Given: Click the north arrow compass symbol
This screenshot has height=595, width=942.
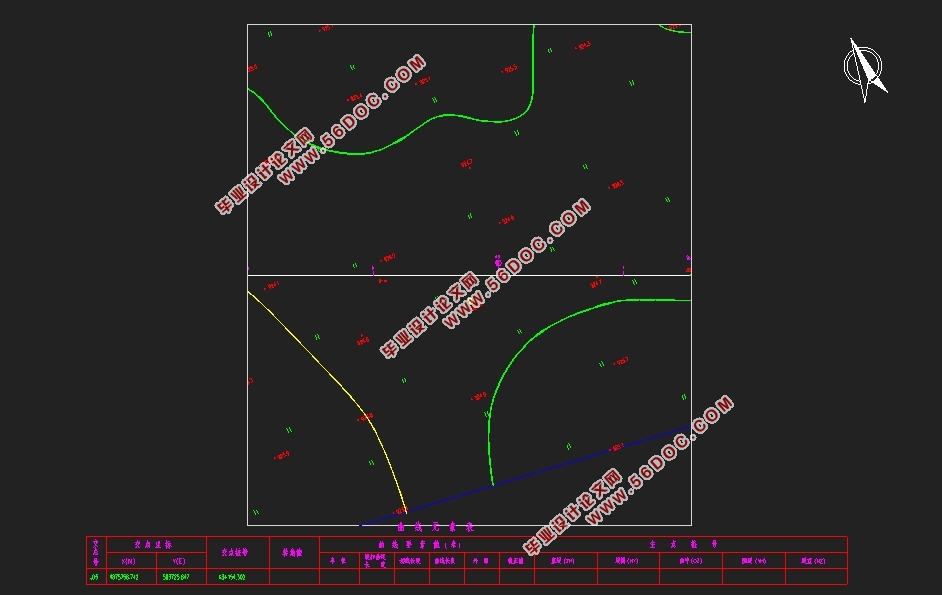Looking at the screenshot, I should 865,70.
